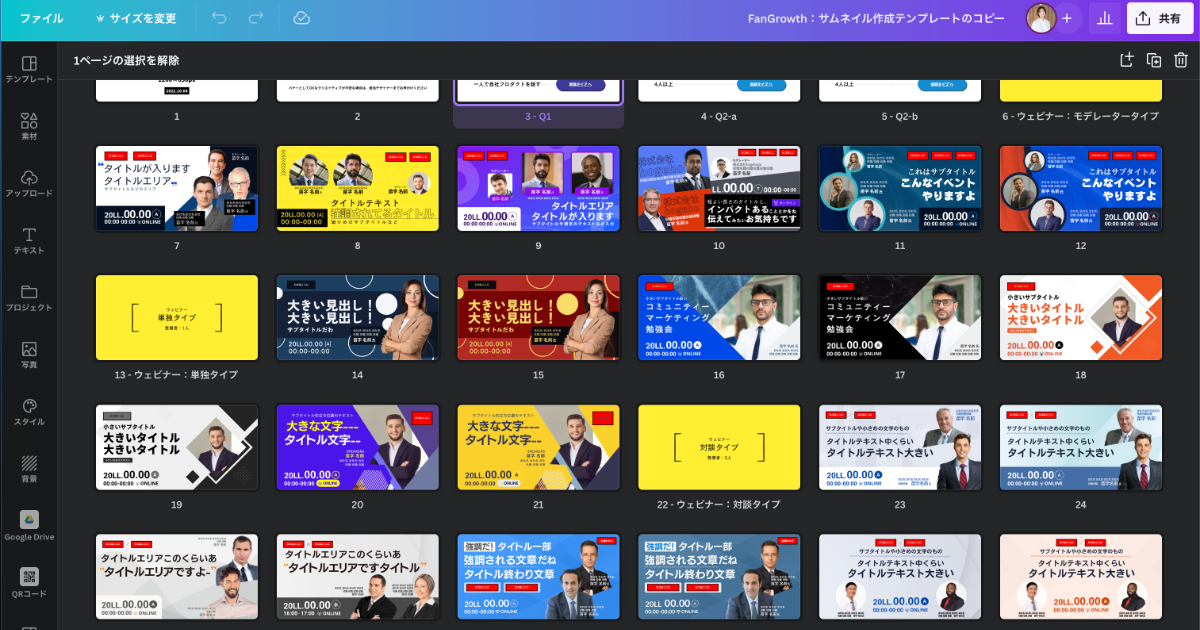
Task: Open the user profile avatar
Action: click(1041, 18)
